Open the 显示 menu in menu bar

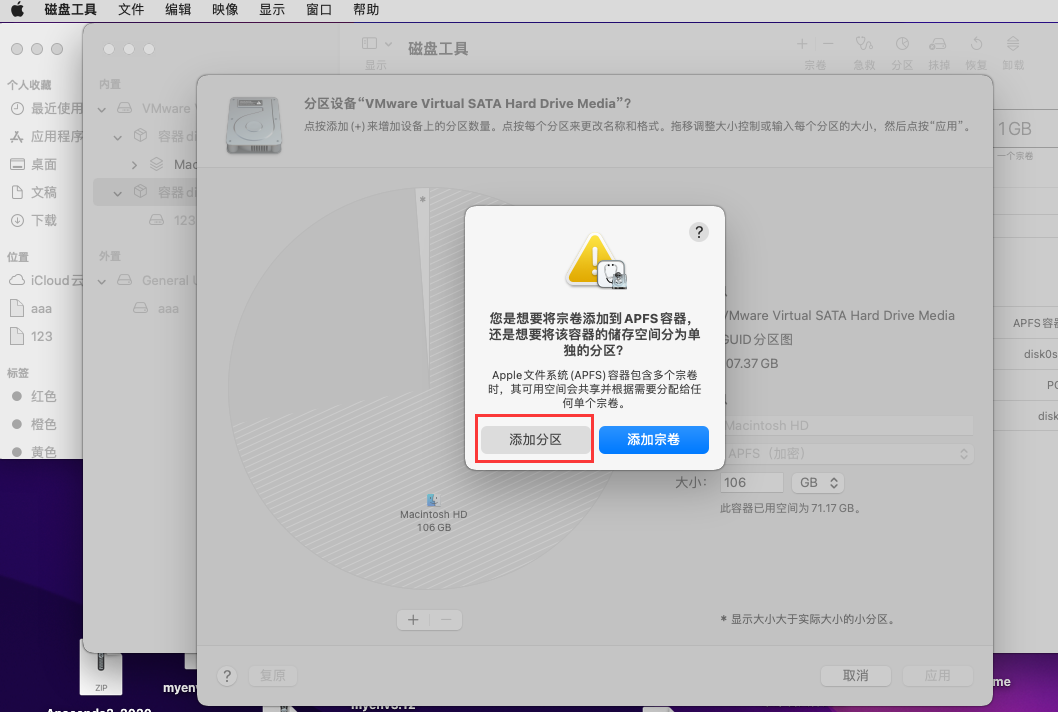[272, 9]
